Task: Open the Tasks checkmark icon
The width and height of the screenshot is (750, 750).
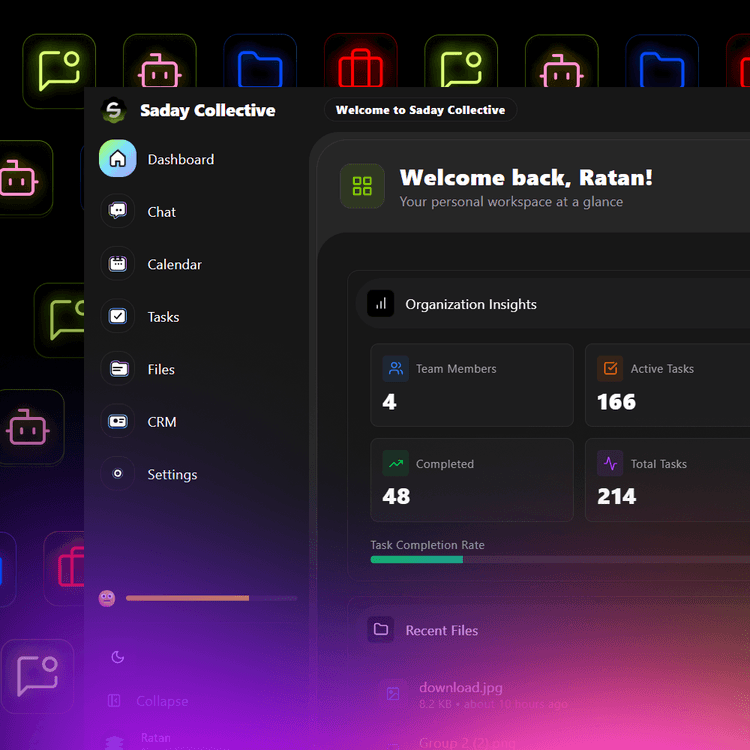Action: pyautogui.click(x=118, y=317)
